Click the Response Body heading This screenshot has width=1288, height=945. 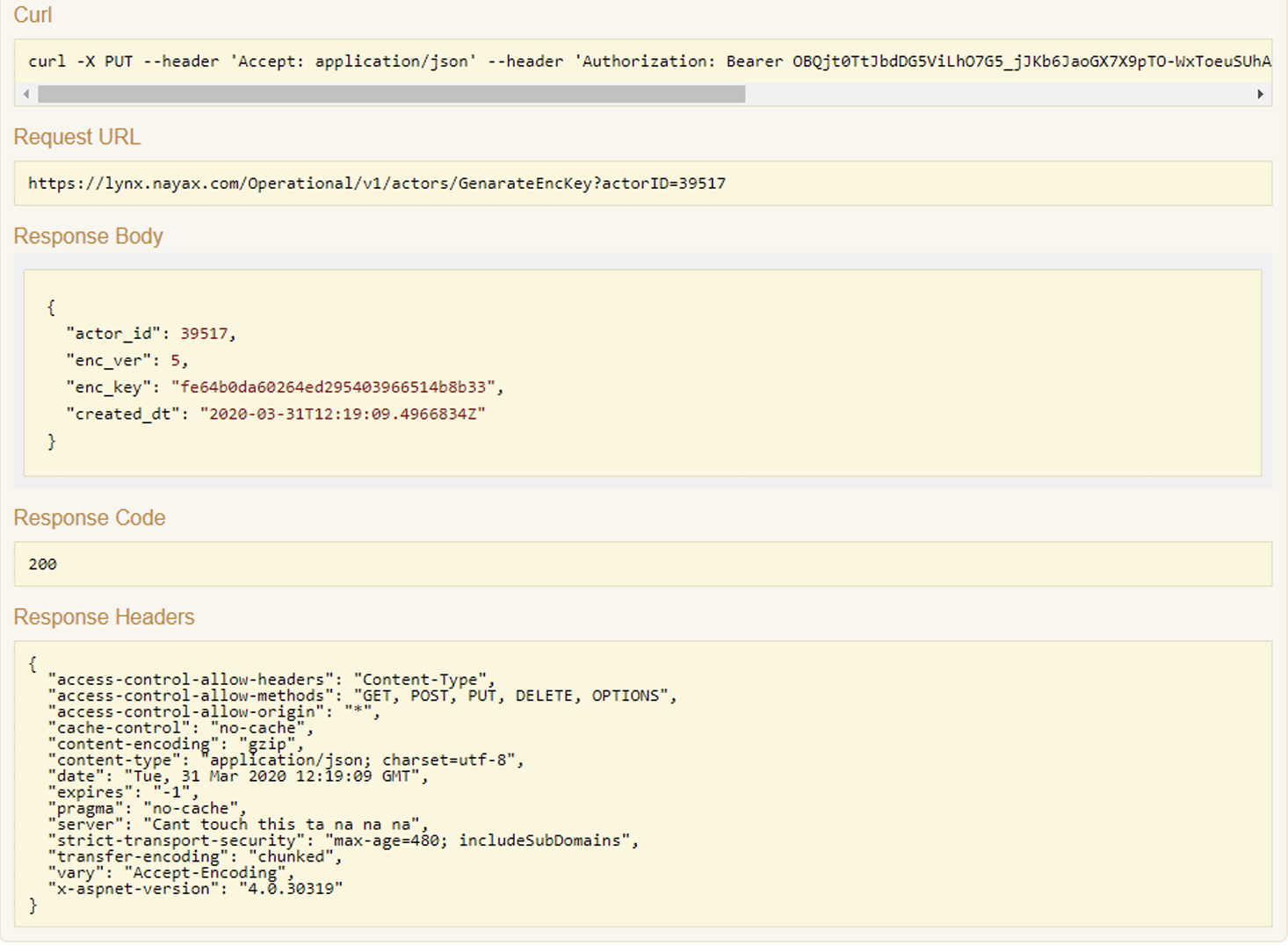88,236
